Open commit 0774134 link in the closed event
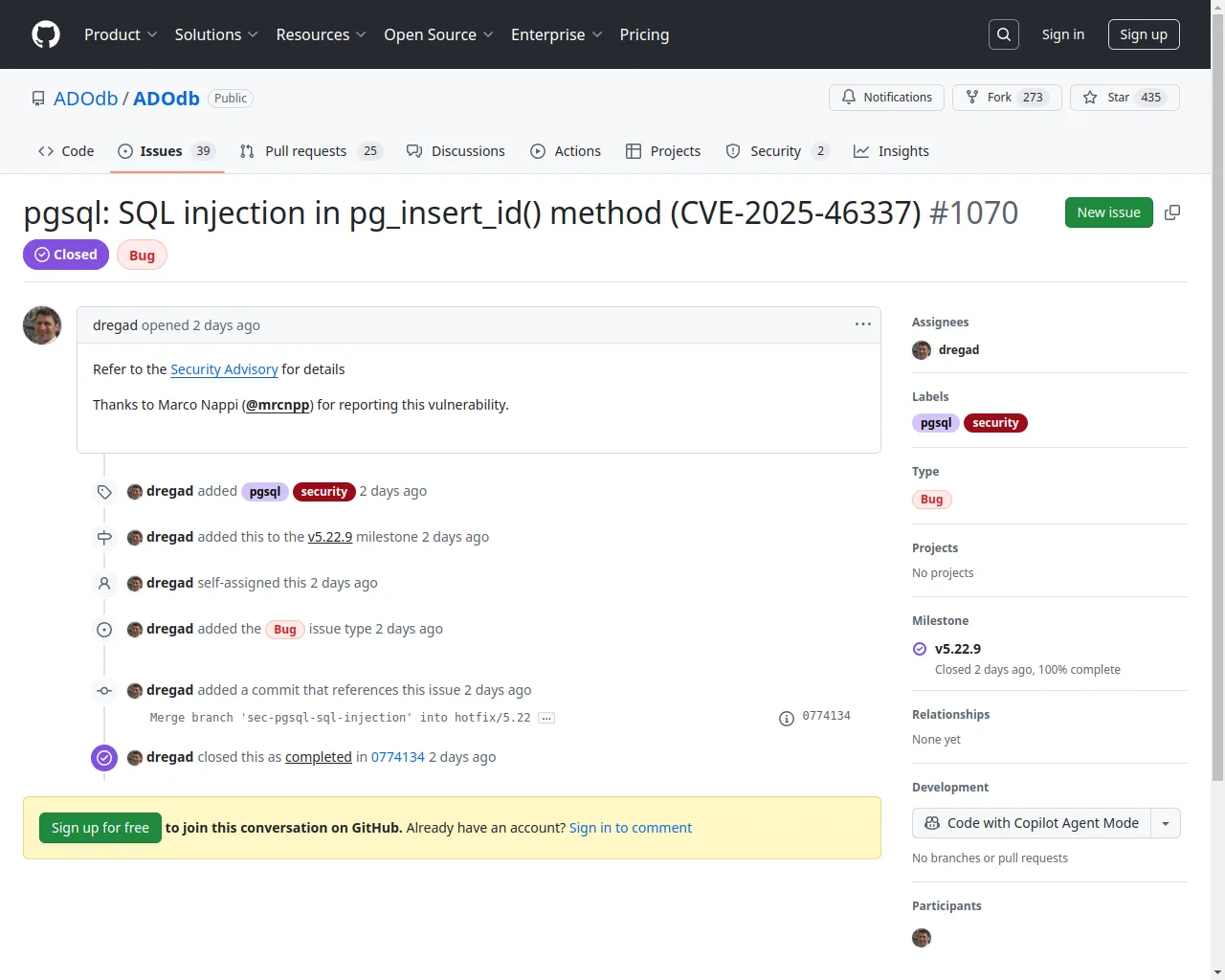The image size is (1225, 980). (398, 757)
